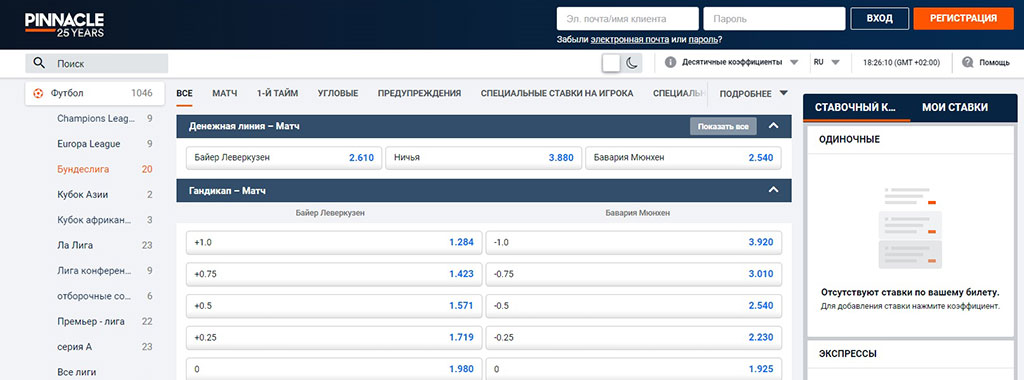Screen dimensions: 1024x380
Task: Select handicap +1.0 at 1.284
Action: click(334, 242)
